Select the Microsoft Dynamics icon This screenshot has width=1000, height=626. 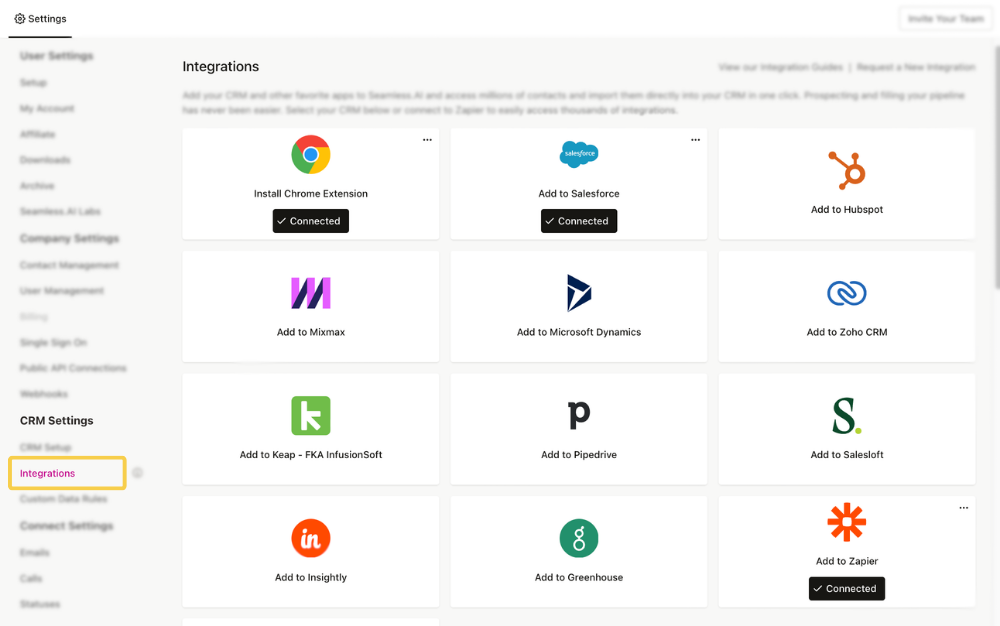point(578,292)
